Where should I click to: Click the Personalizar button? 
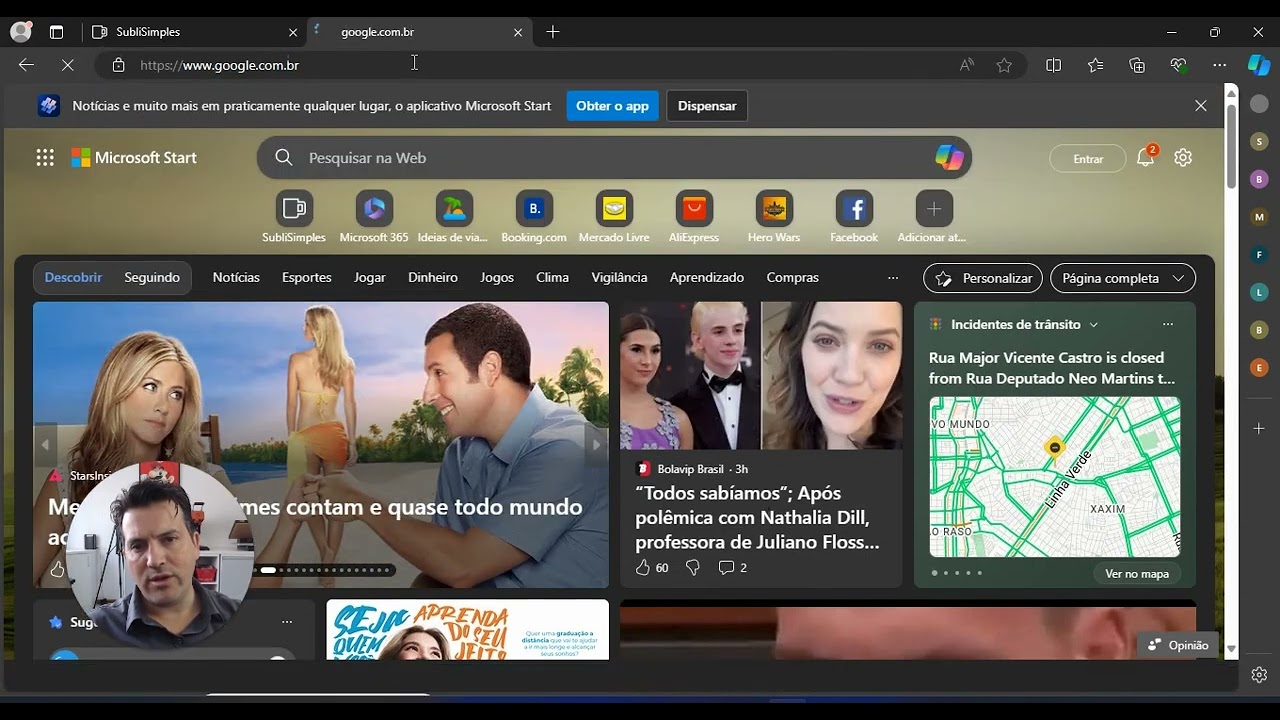click(983, 278)
